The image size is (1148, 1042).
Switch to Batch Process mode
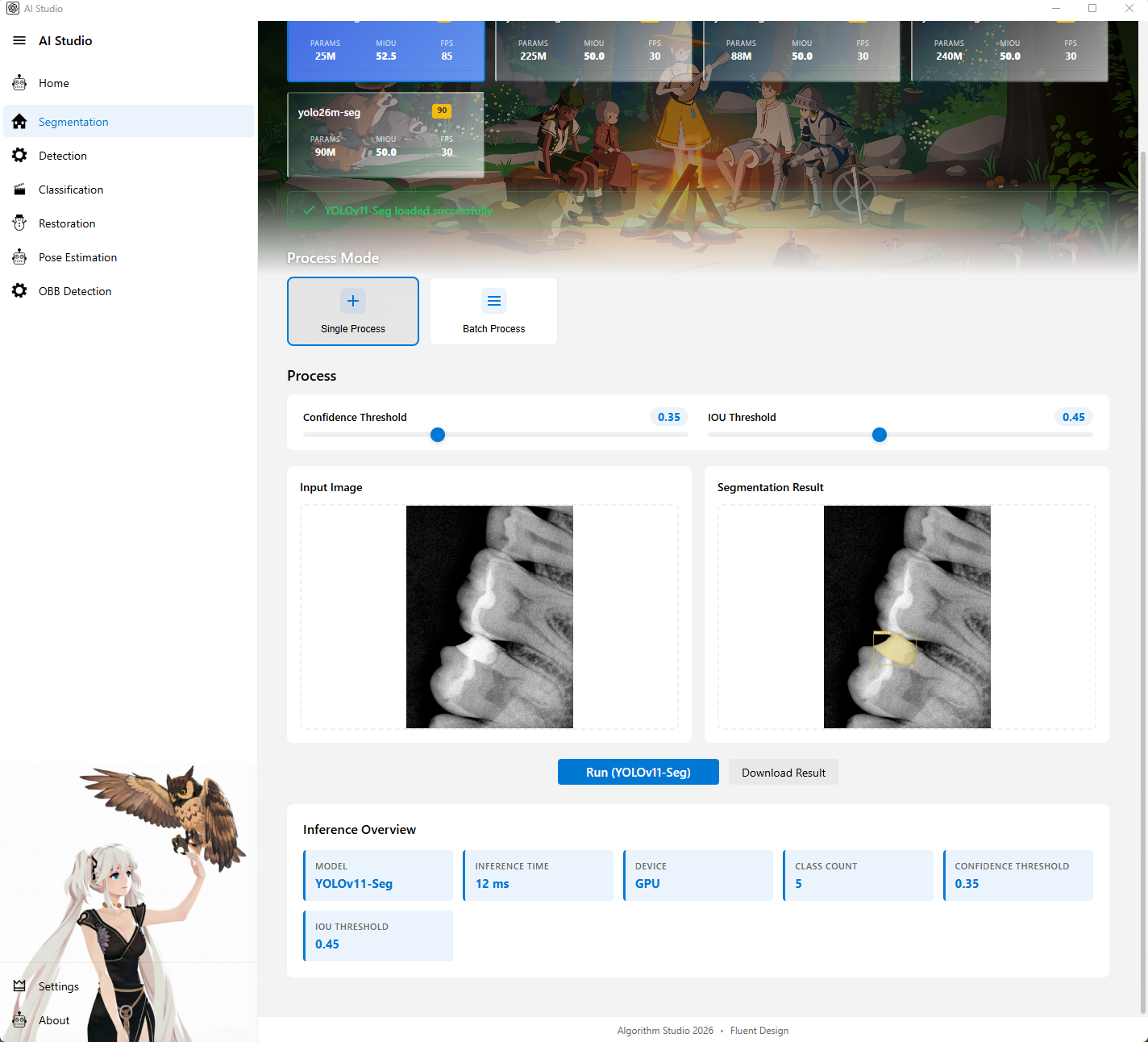point(493,311)
